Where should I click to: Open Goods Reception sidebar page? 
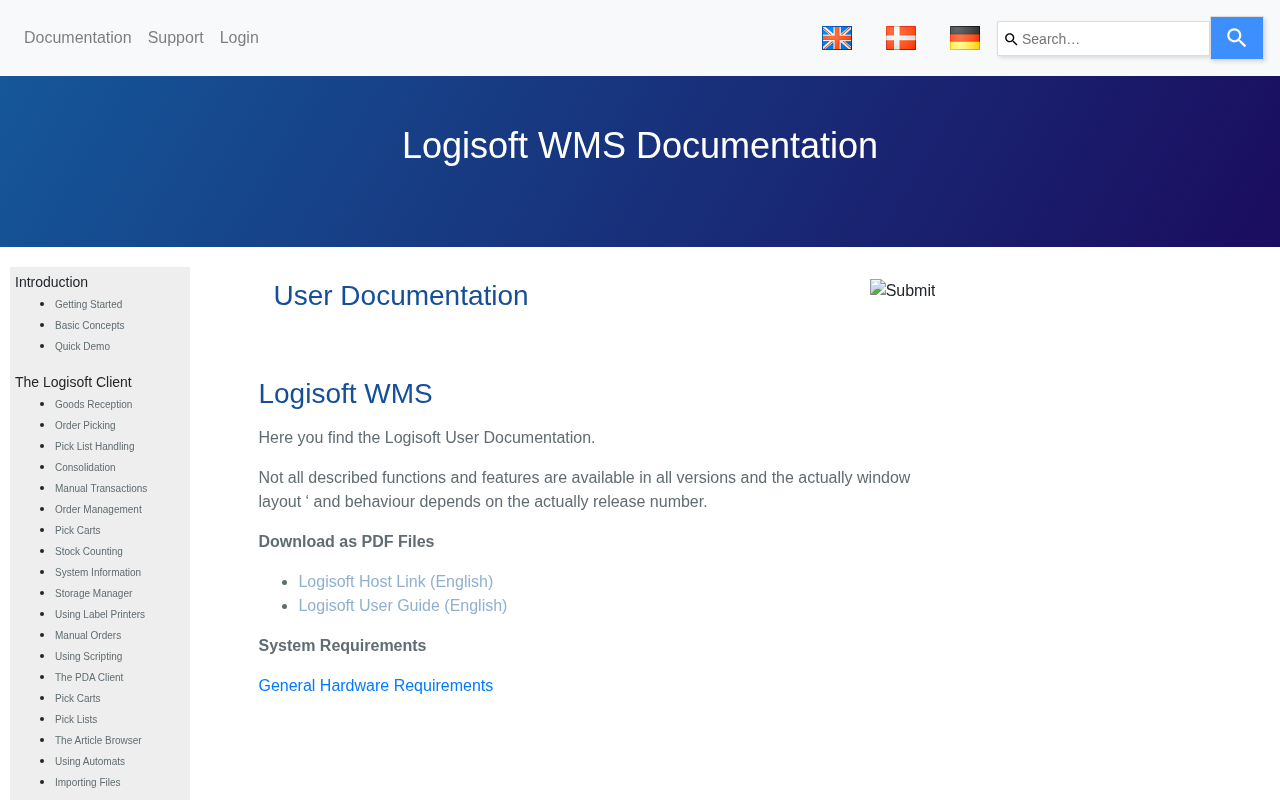coord(94,405)
